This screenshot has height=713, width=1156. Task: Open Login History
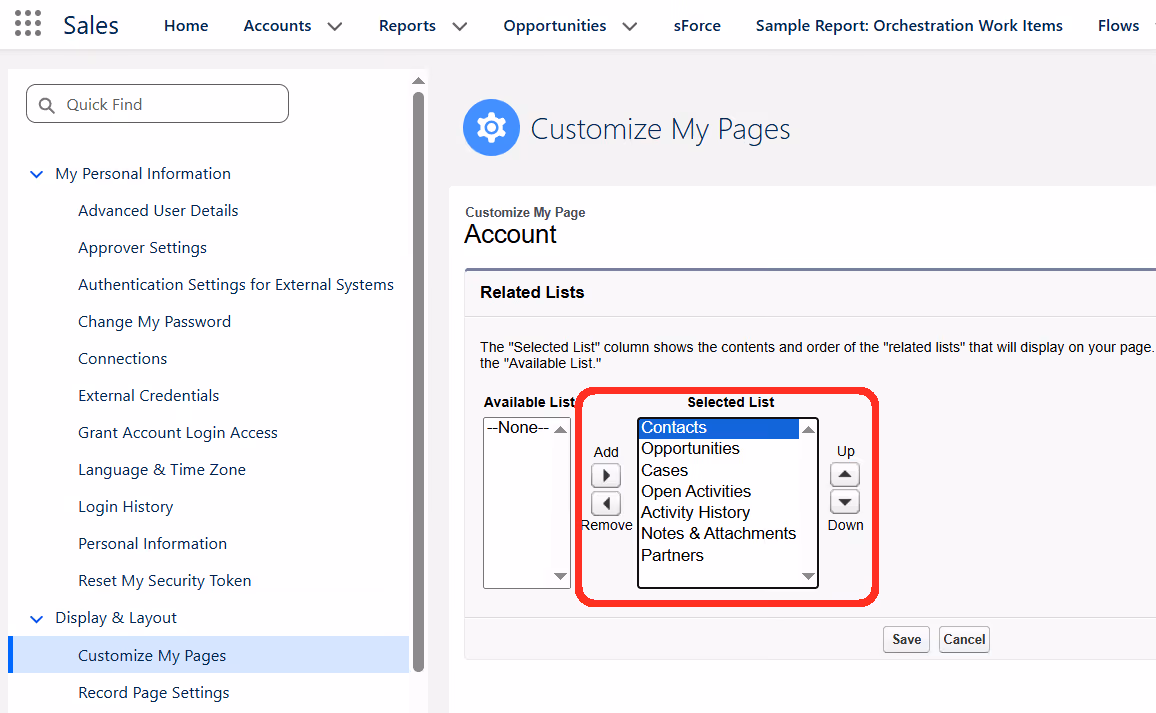[125, 507]
